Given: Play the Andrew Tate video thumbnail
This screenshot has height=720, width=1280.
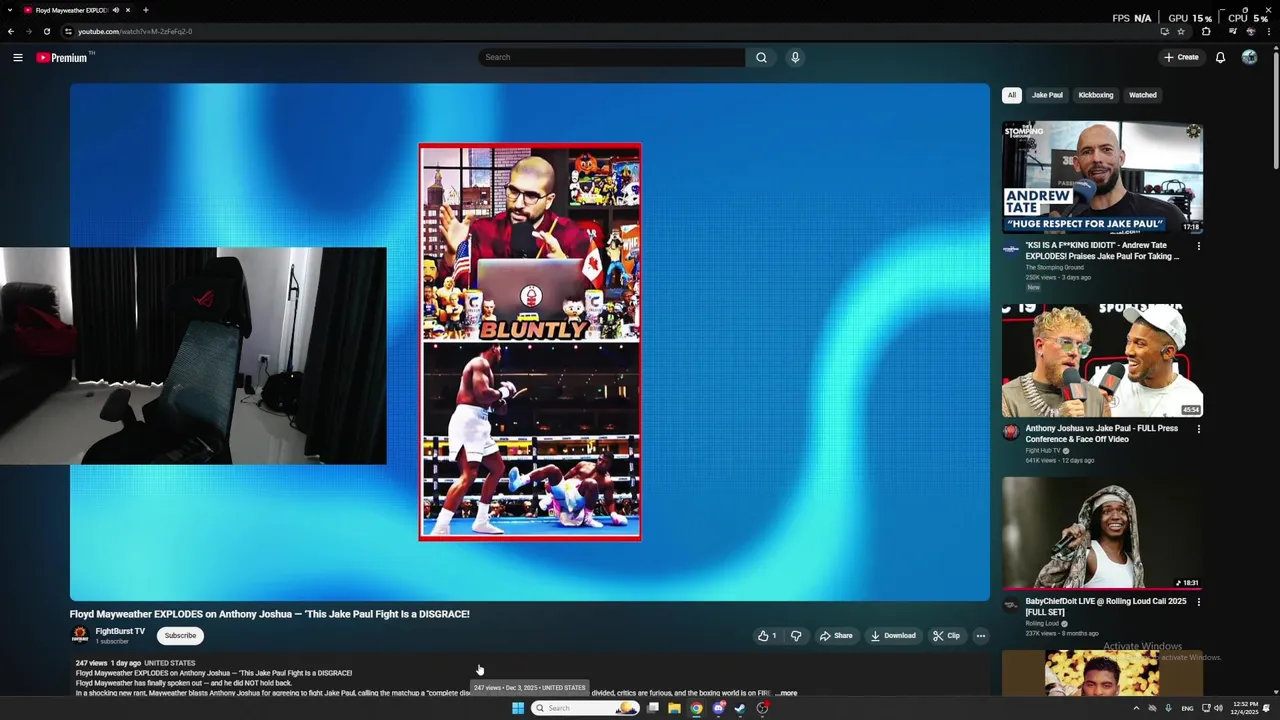Looking at the screenshot, I should pyautogui.click(x=1102, y=178).
